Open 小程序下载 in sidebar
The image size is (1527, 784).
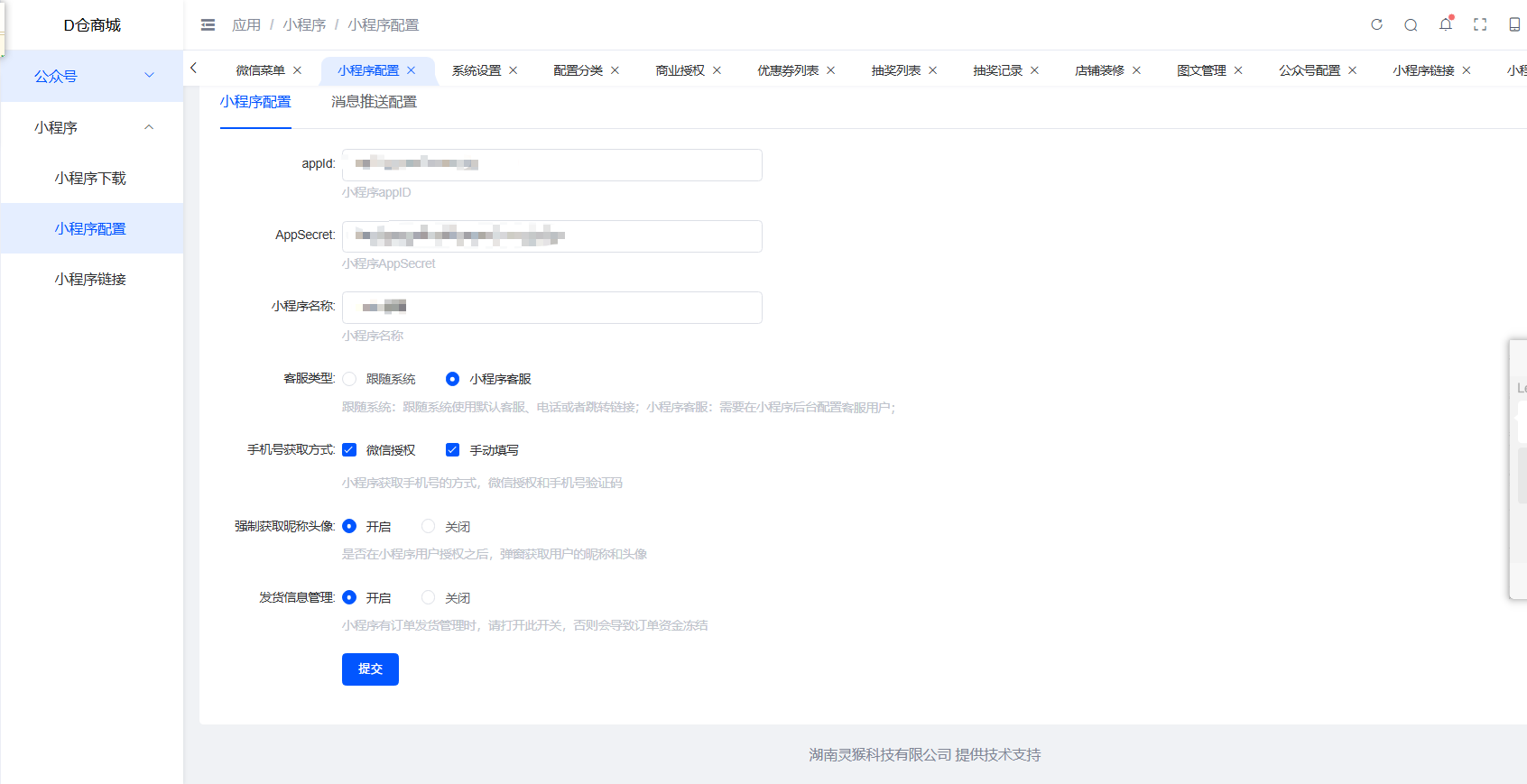click(x=90, y=179)
